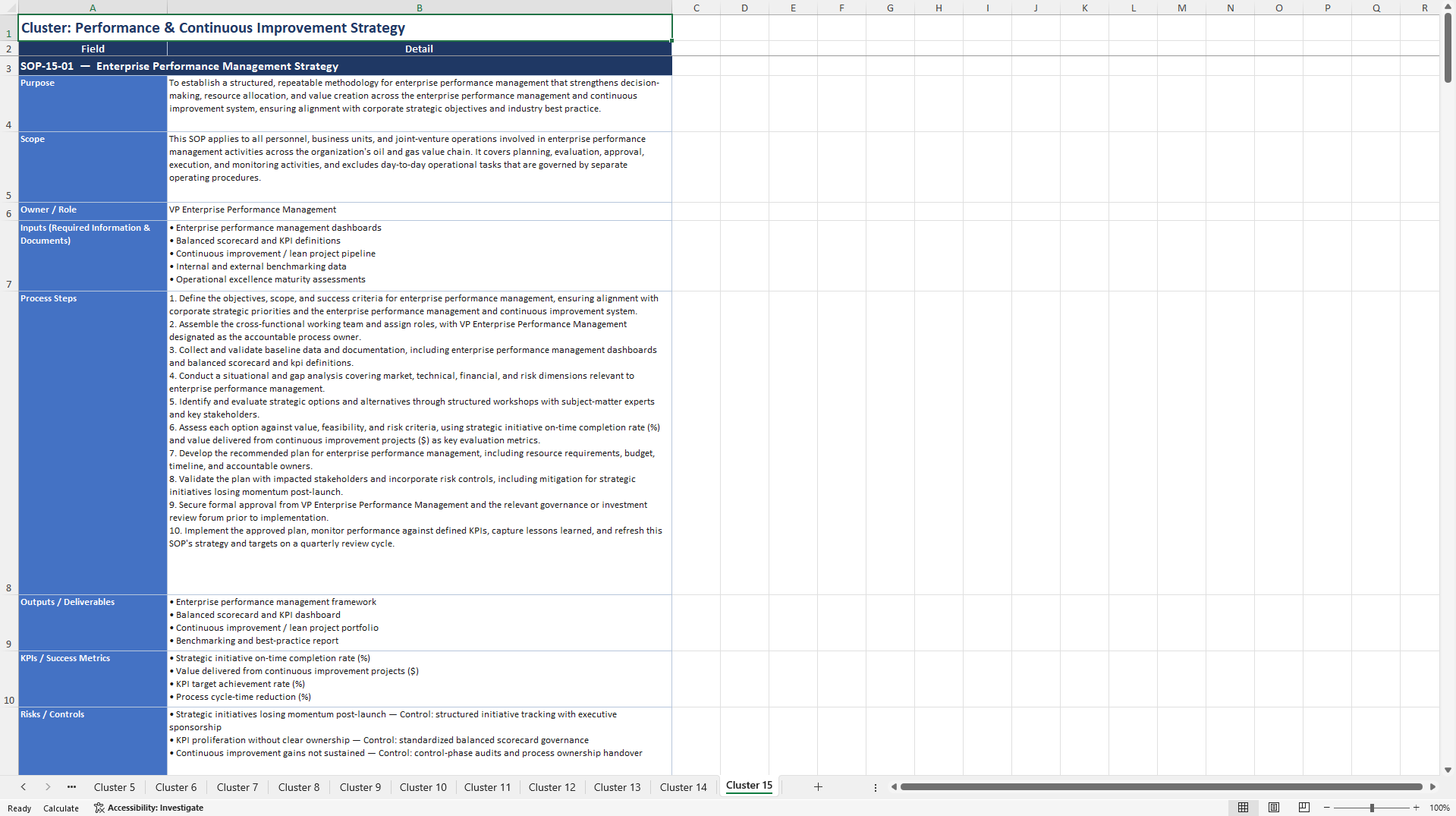This screenshot has width=1456, height=816.
Task: Select the active Cluster 15 tab
Action: [749, 786]
